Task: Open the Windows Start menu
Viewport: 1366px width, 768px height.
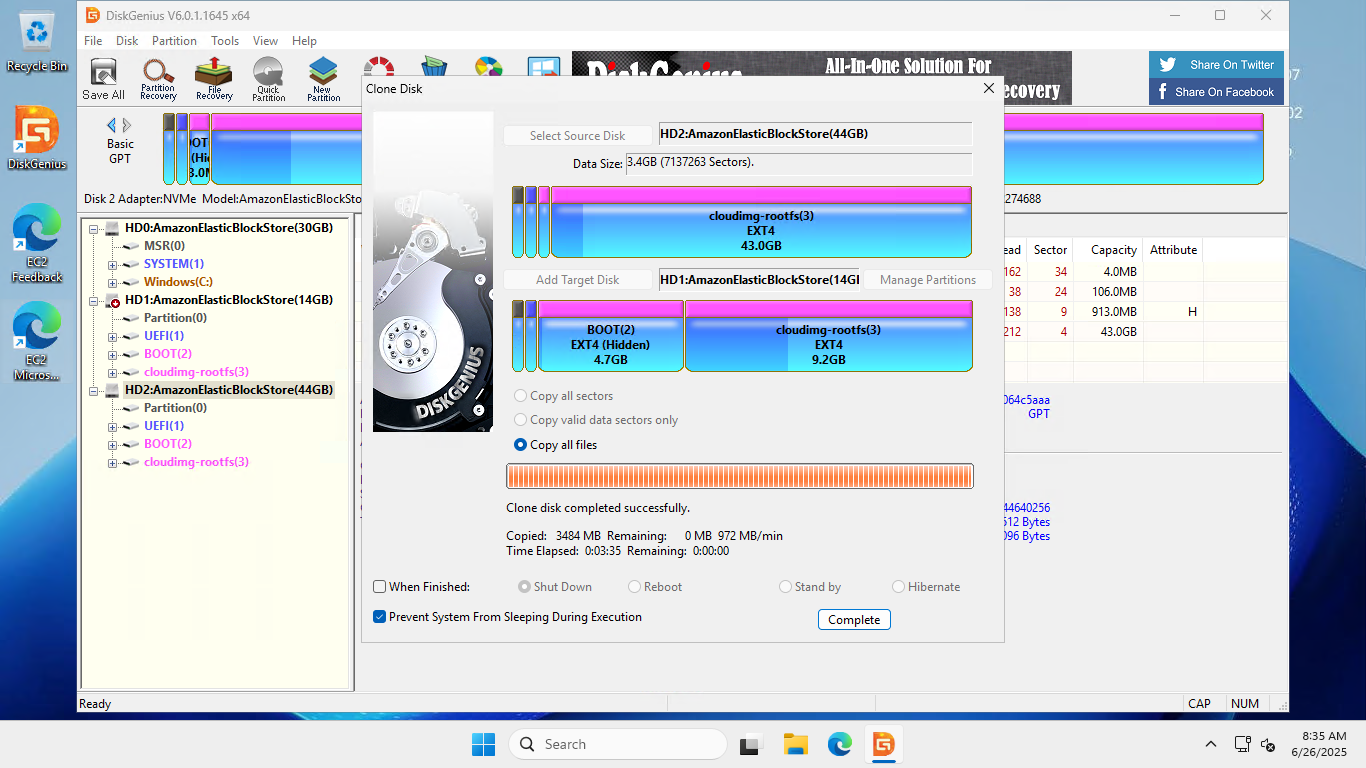Action: click(x=483, y=744)
